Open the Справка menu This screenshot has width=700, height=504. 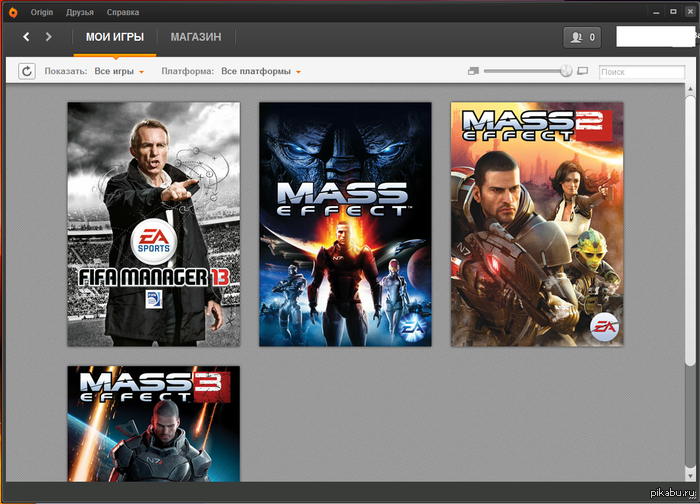[x=123, y=12]
